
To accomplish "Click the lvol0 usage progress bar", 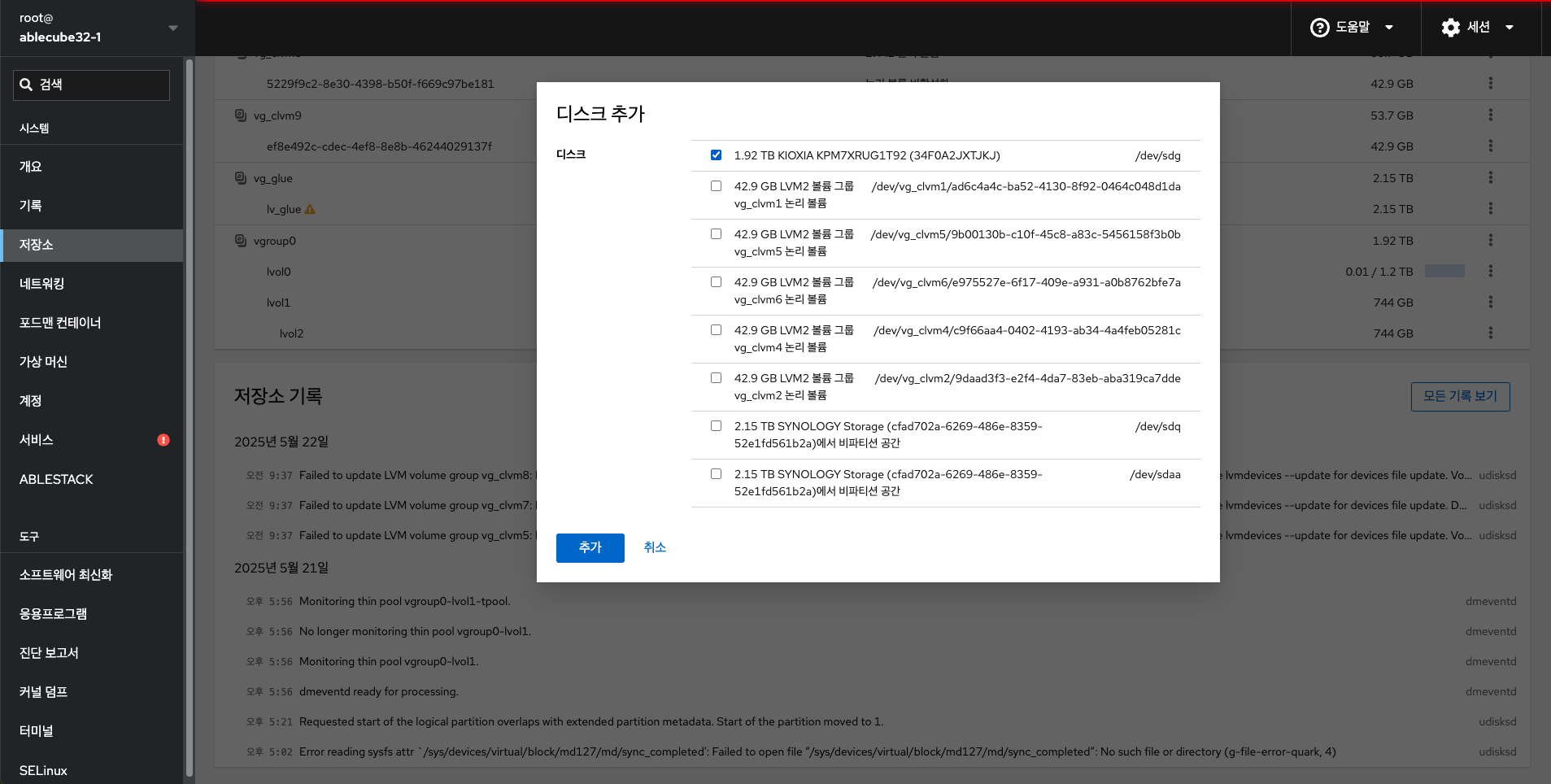I will click(x=1444, y=272).
